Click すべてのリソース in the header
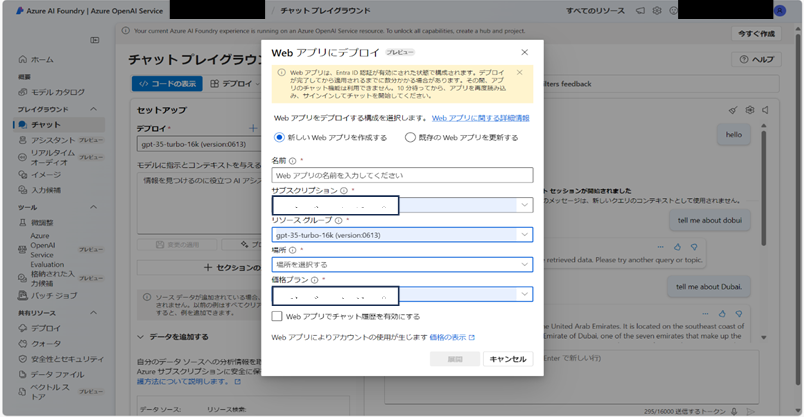The height and width of the screenshot is (418, 804). click(x=595, y=11)
